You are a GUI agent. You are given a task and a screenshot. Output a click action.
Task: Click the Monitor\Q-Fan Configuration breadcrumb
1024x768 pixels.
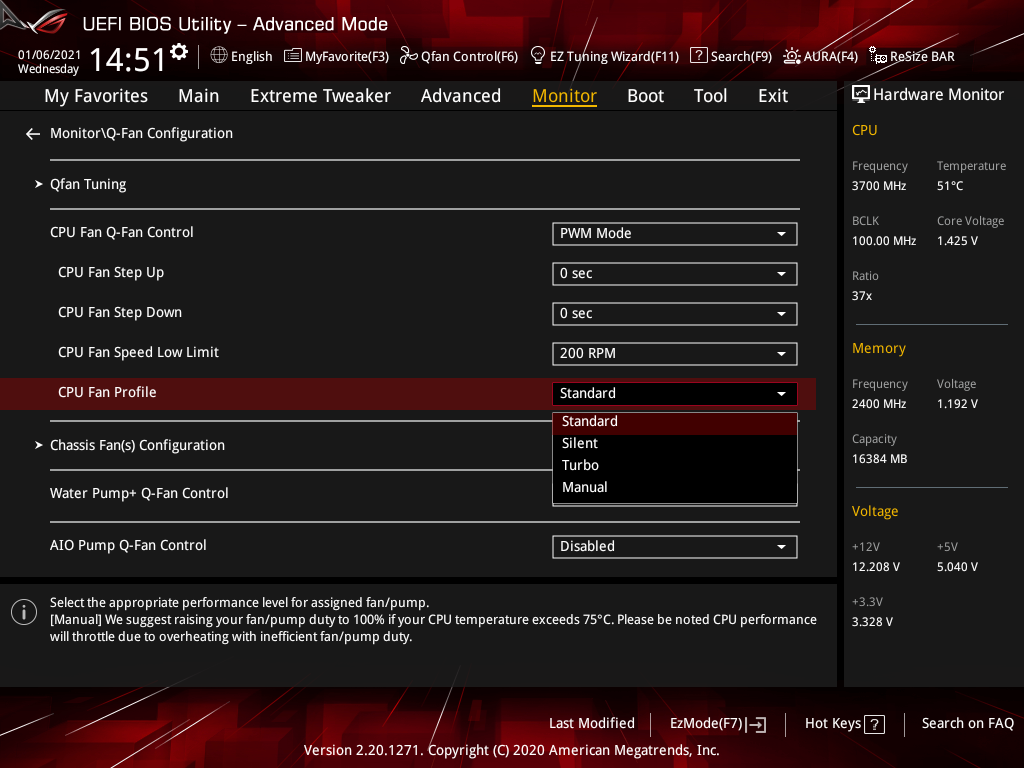pyautogui.click(x=141, y=133)
